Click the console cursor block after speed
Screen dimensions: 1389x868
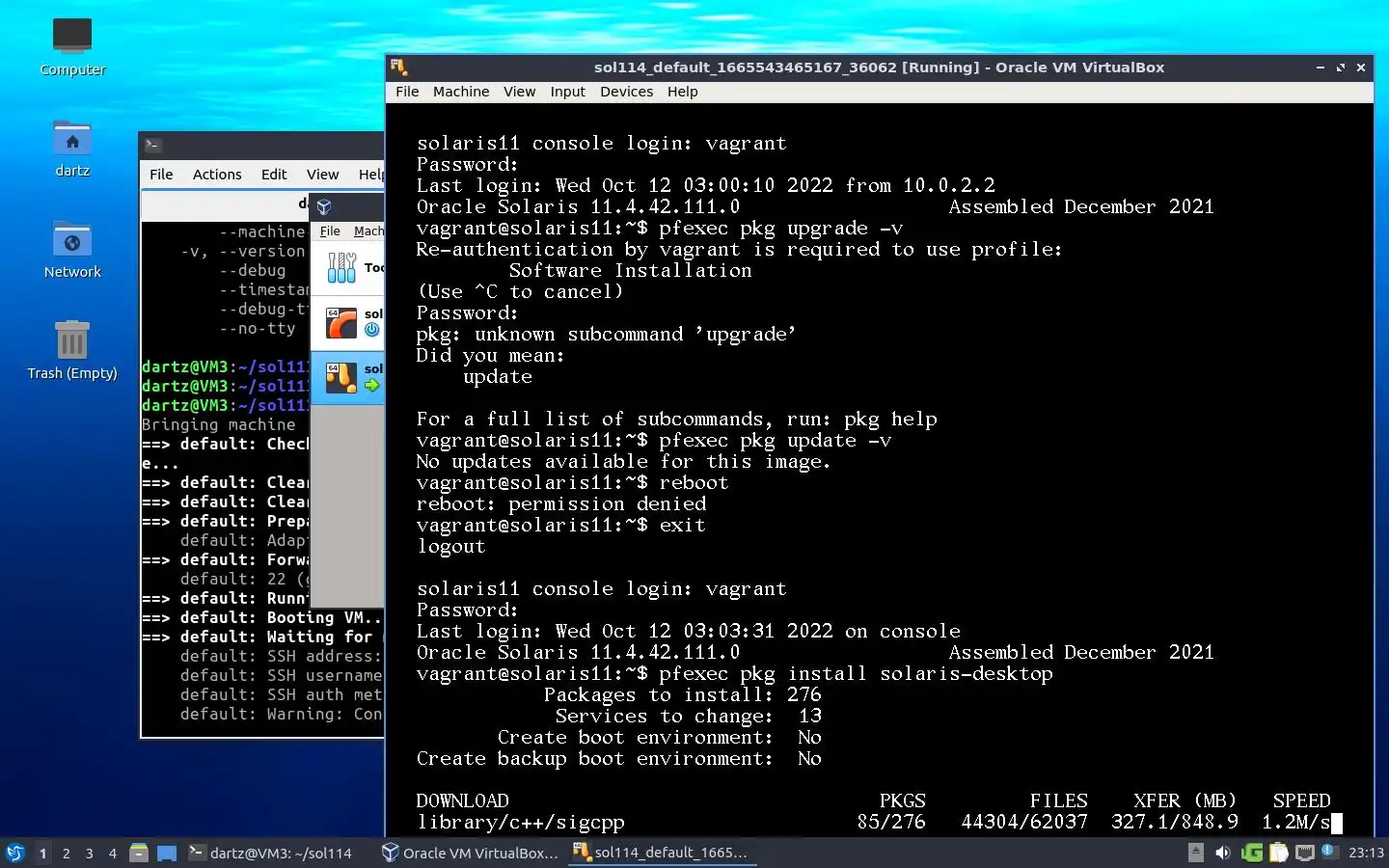click(x=1337, y=823)
